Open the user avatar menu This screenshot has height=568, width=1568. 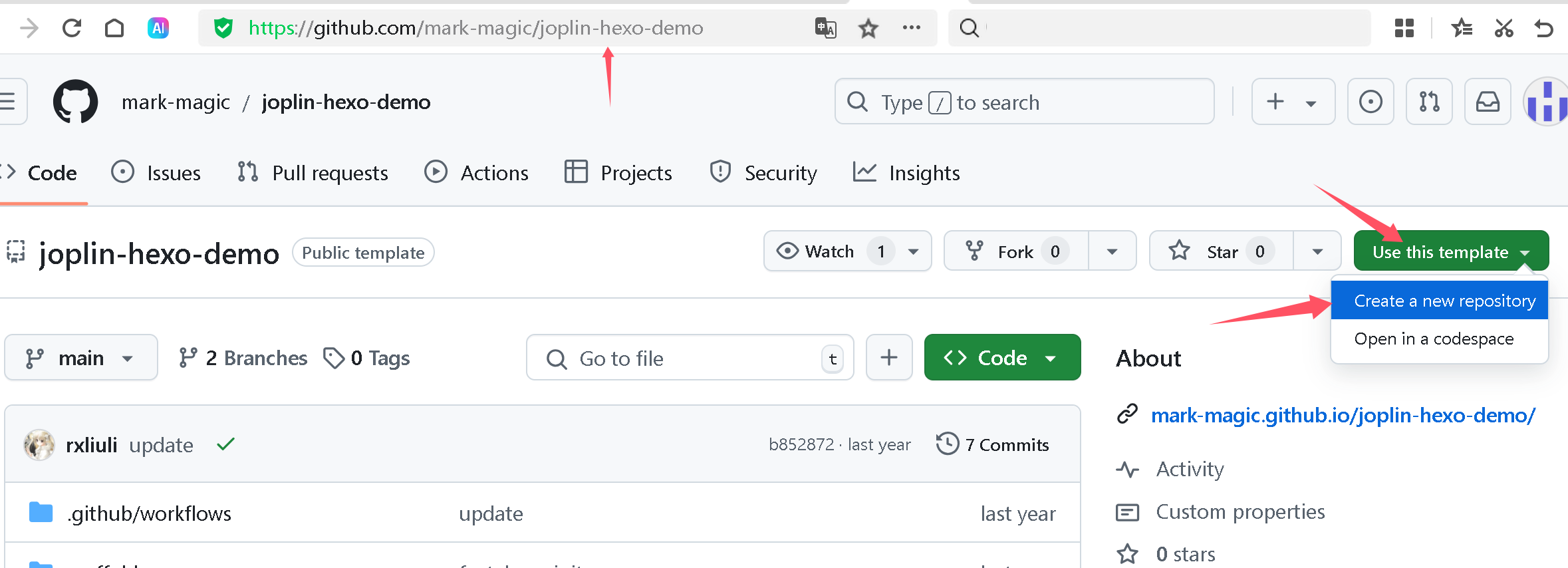point(1547,101)
